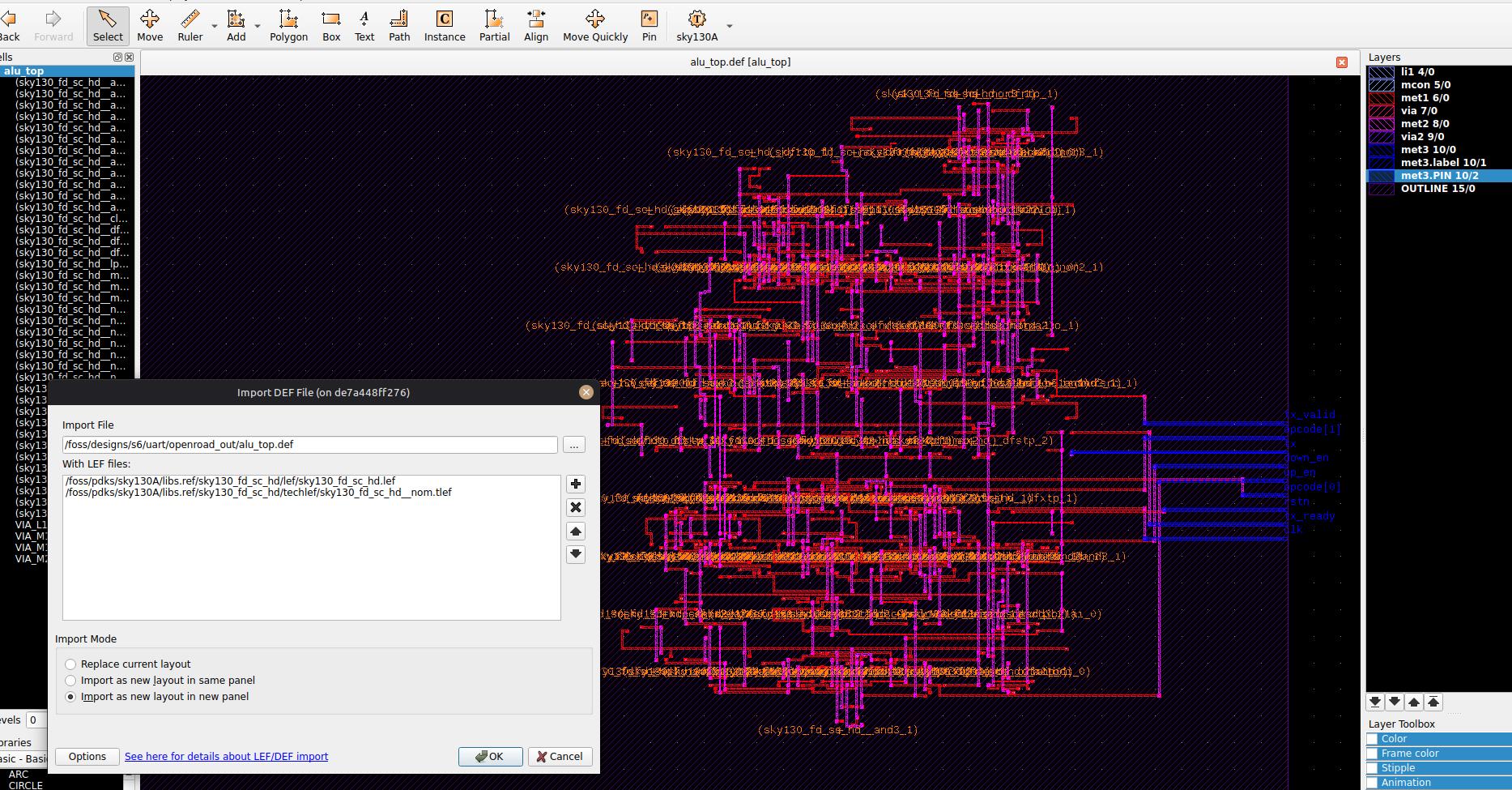Click OK to import the DEF file
Viewport: 1512px width, 790px height.
pos(490,756)
